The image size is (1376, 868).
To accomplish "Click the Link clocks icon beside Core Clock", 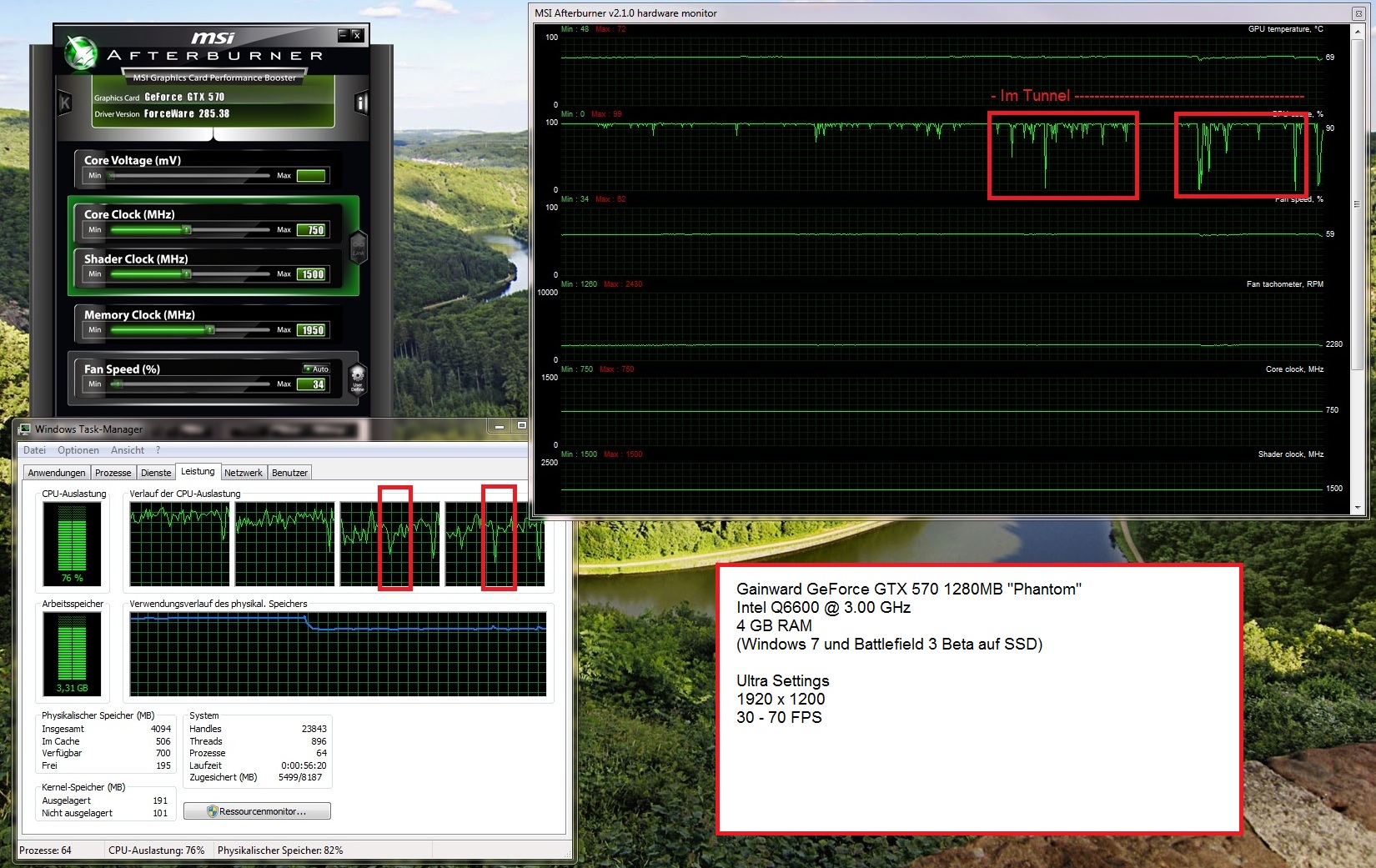I will pos(358,248).
